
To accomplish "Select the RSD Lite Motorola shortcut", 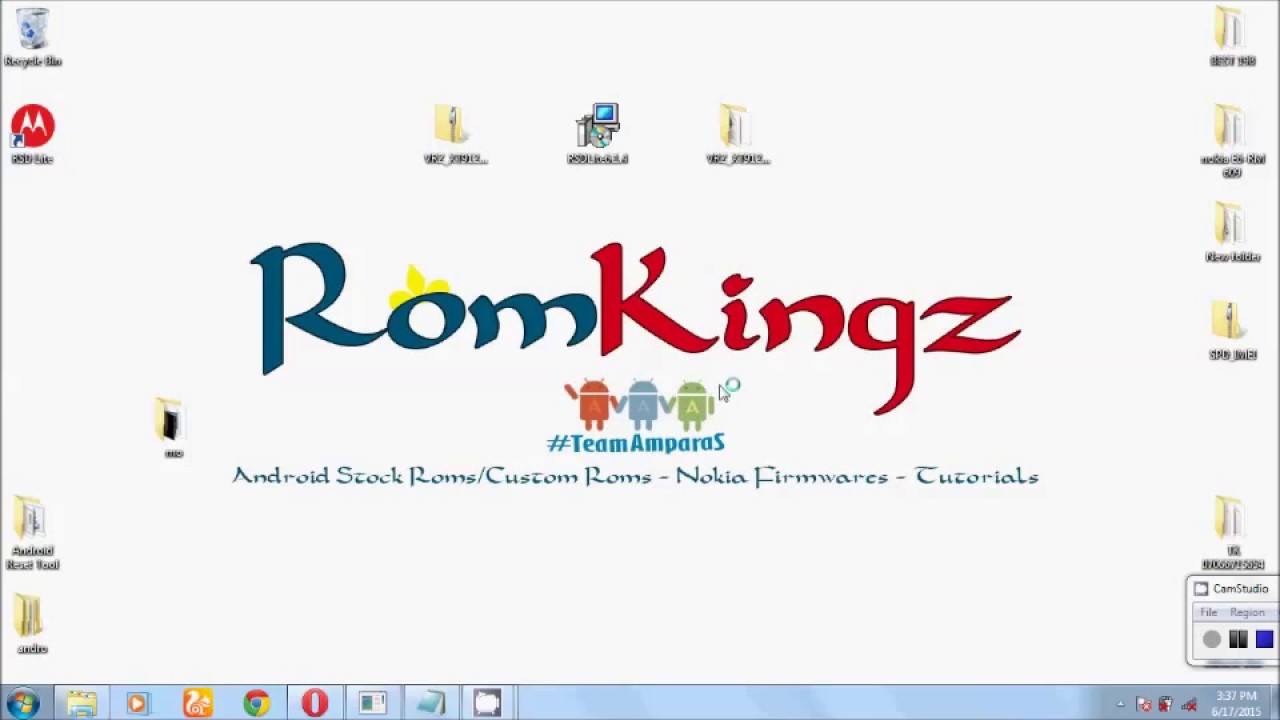I will tap(32, 134).
